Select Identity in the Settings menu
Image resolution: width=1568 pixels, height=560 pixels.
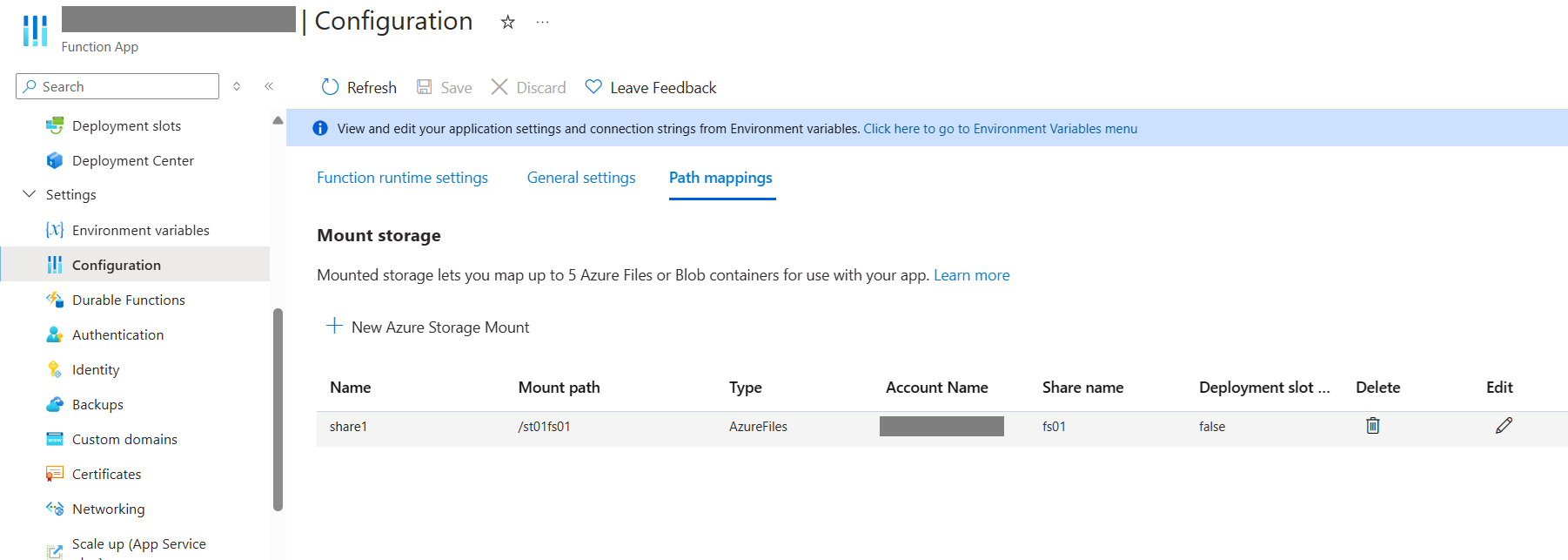(95, 370)
